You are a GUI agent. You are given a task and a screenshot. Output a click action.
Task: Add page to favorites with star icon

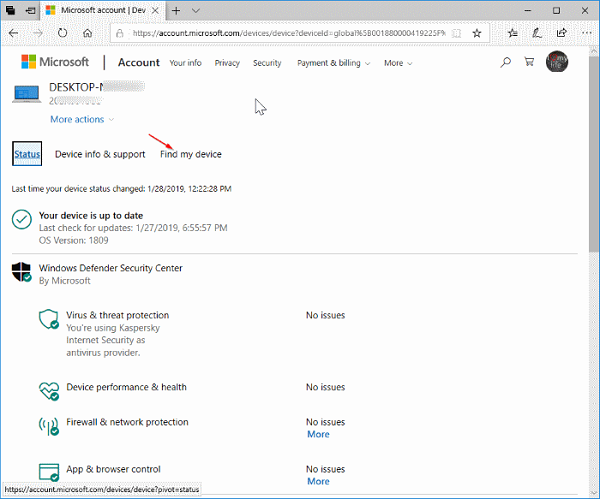tap(477, 33)
